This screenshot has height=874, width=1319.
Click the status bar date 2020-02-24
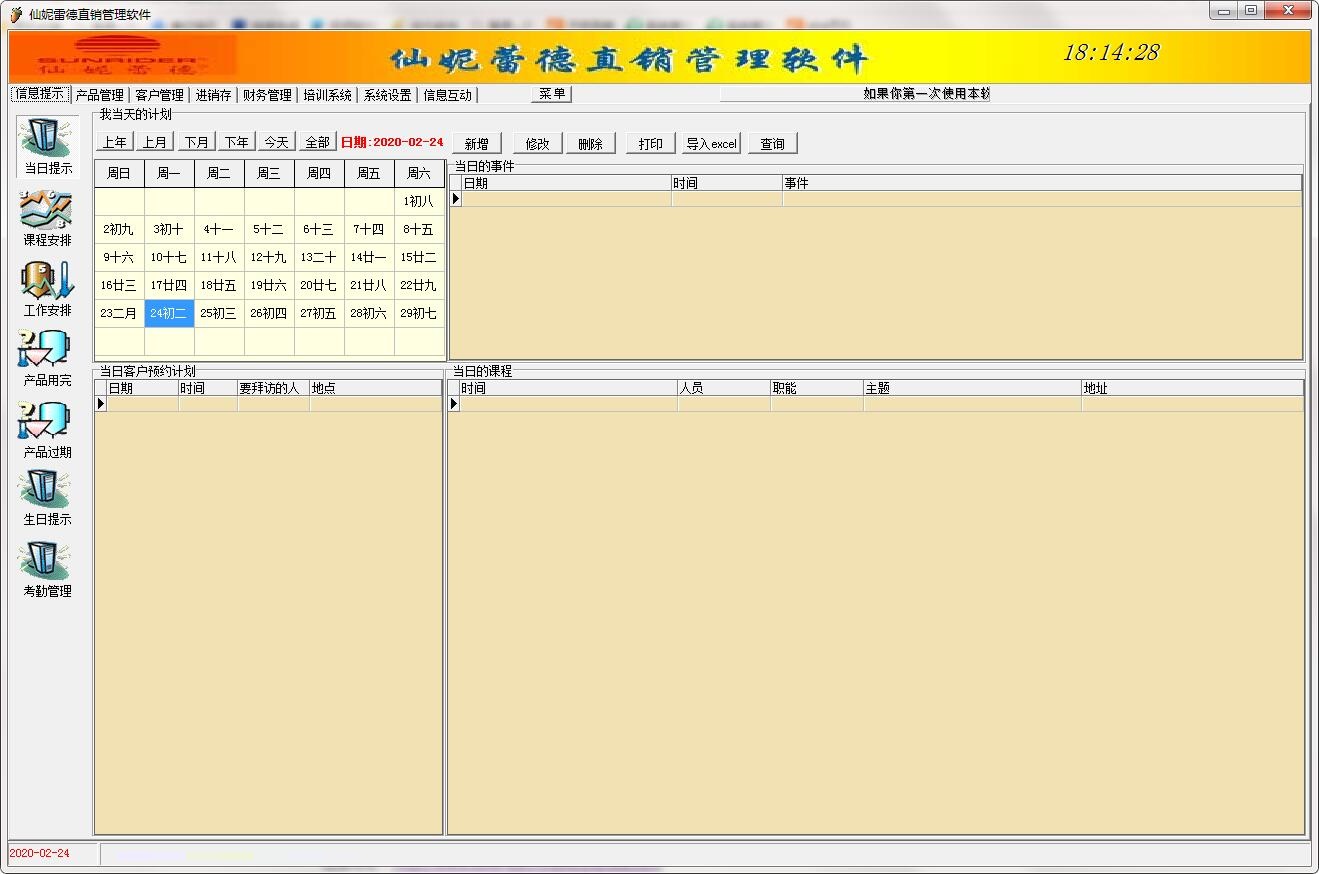click(x=40, y=853)
